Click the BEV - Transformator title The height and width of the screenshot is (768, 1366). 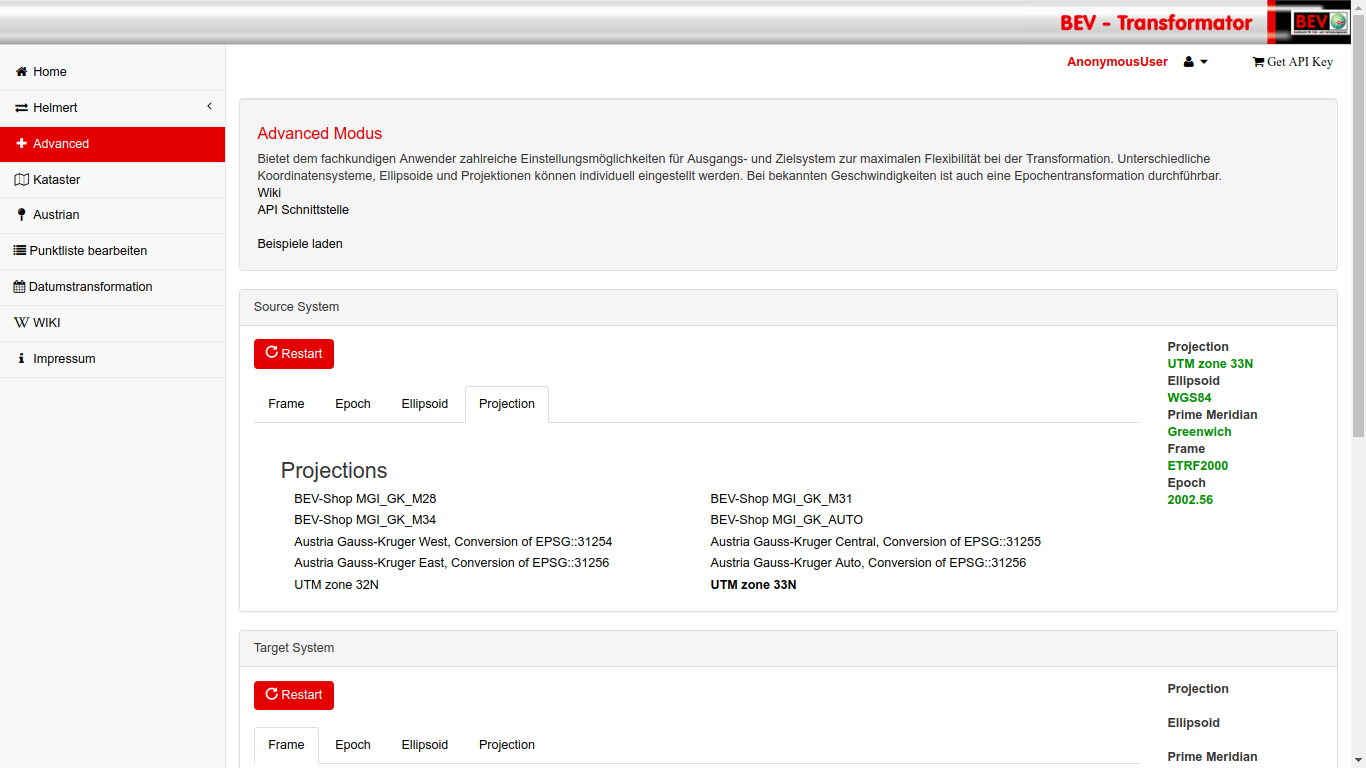[1156, 23]
